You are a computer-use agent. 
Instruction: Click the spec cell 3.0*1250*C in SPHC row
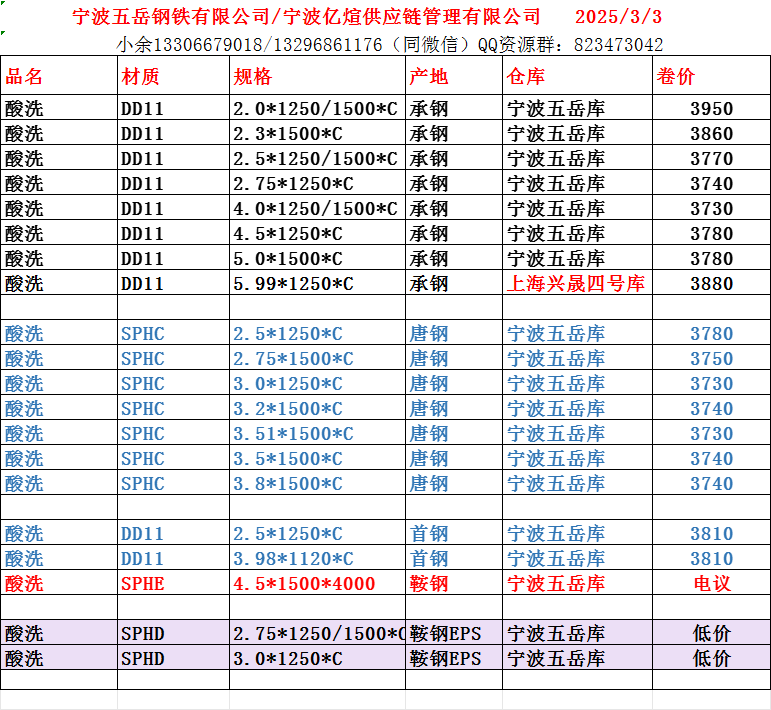[x=318, y=383]
